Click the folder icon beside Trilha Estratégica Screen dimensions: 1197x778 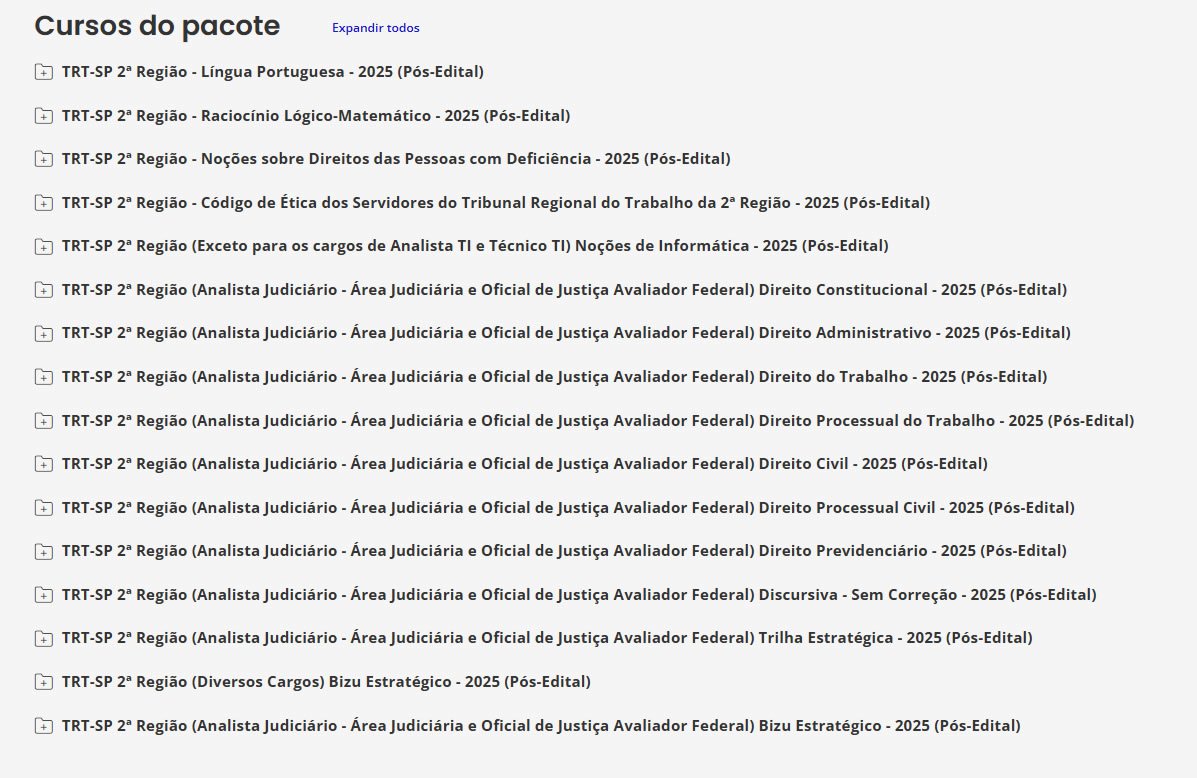[x=43, y=638]
